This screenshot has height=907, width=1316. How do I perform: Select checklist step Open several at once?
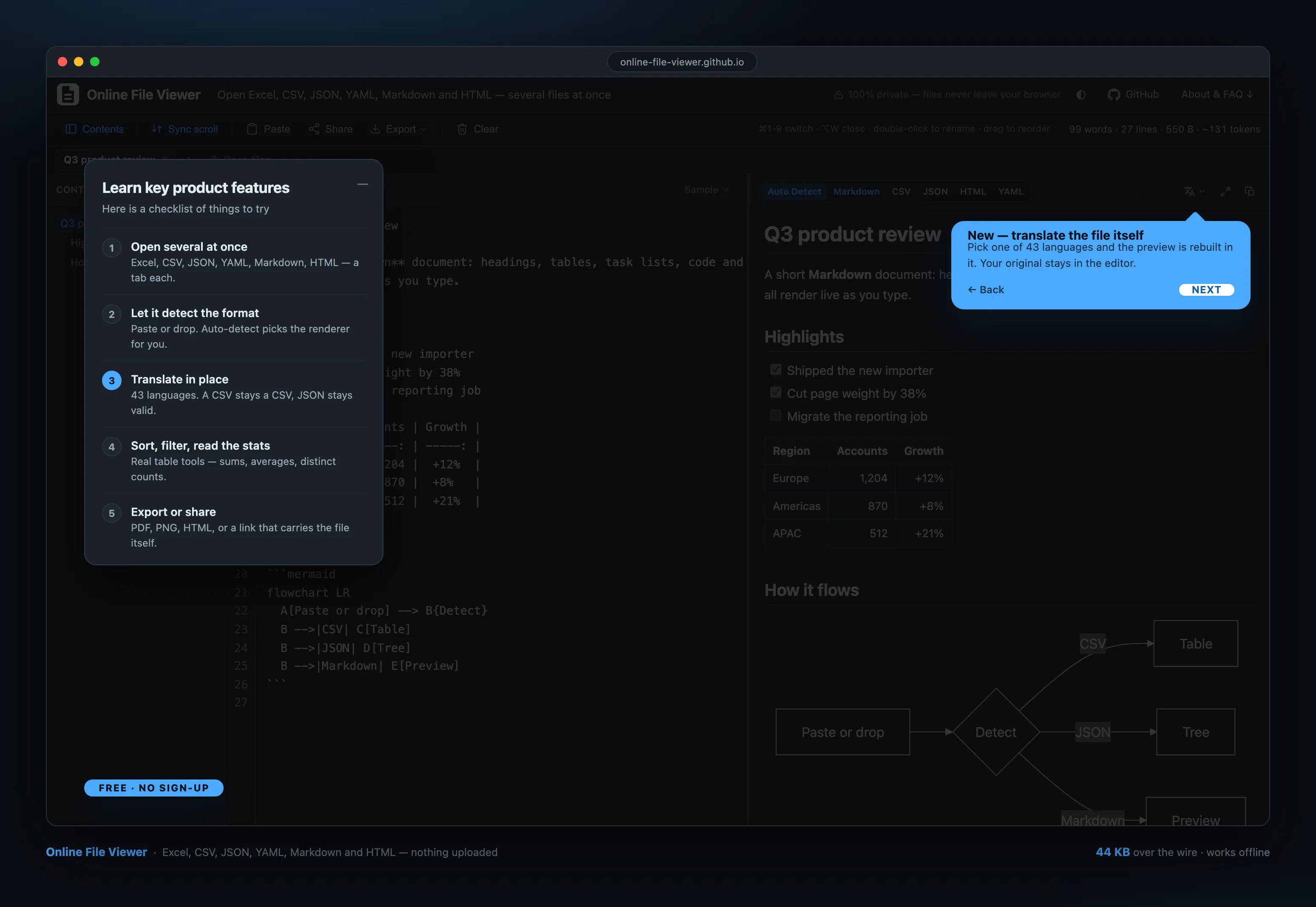pos(233,261)
